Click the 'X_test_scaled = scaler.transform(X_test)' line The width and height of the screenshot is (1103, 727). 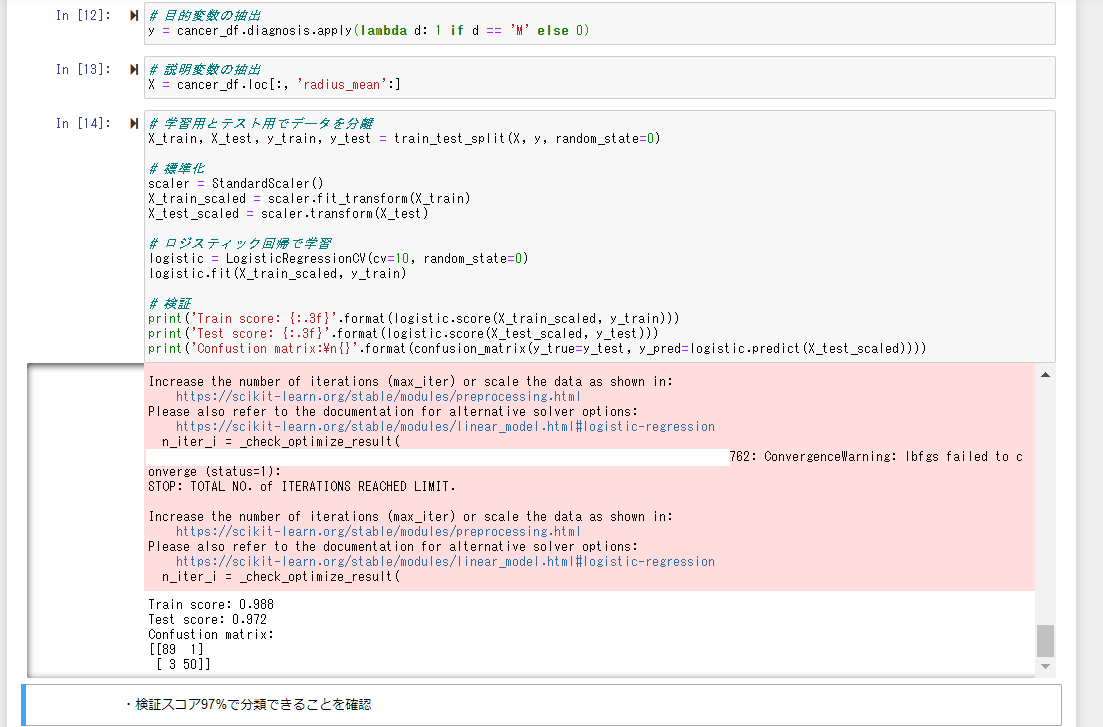coord(288,214)
